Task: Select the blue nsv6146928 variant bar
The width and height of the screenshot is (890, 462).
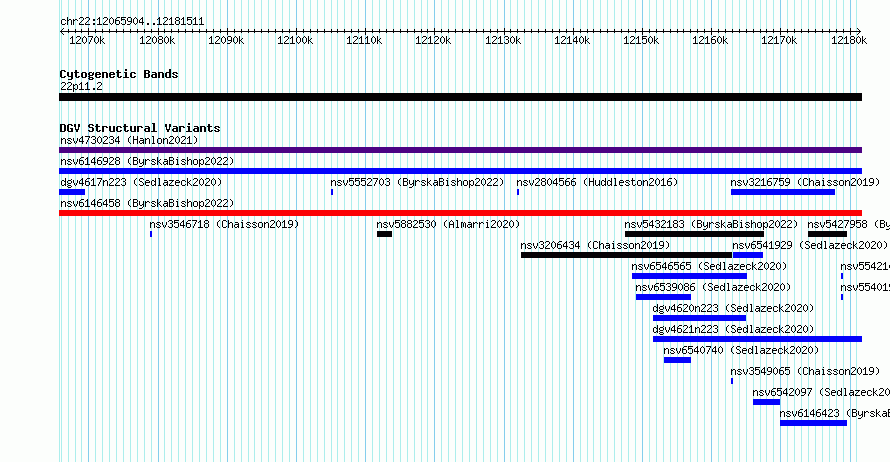Action: click(x=460, y=171)
